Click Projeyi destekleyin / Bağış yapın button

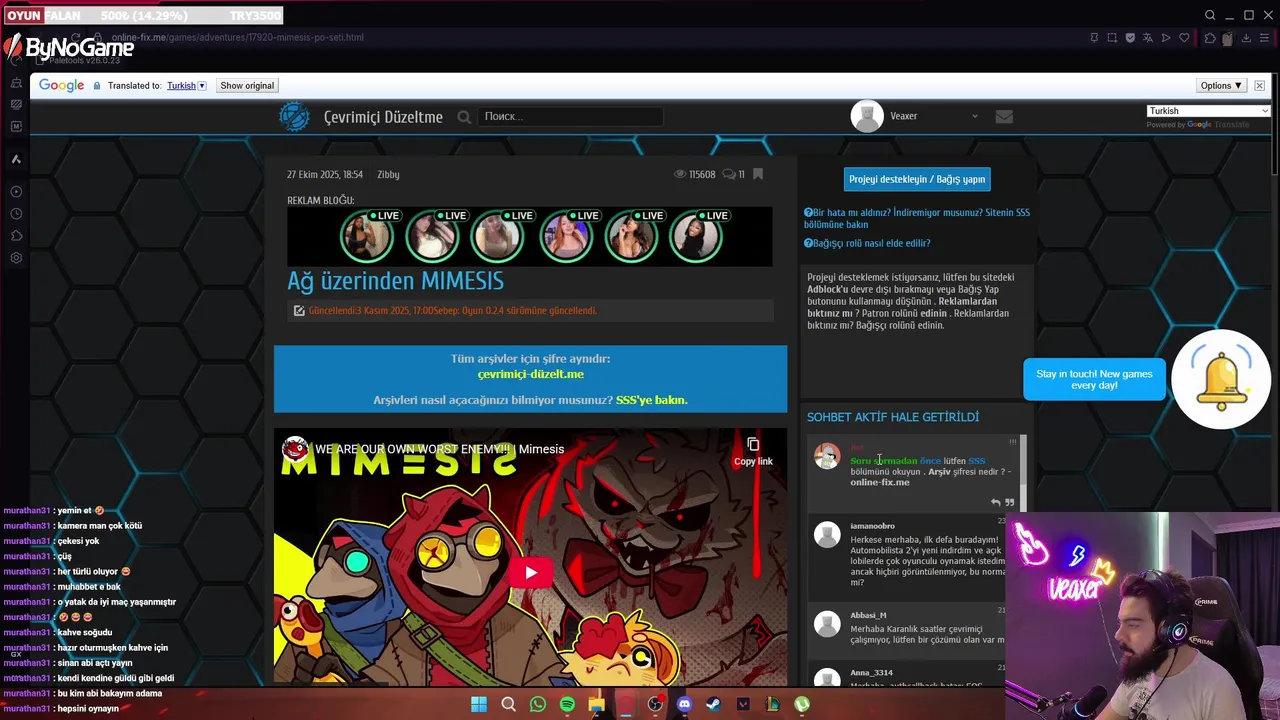tap(917, 179)
